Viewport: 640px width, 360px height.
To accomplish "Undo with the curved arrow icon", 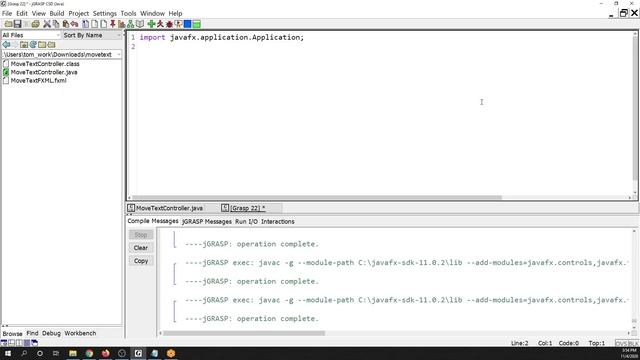I will pos(74,24).
